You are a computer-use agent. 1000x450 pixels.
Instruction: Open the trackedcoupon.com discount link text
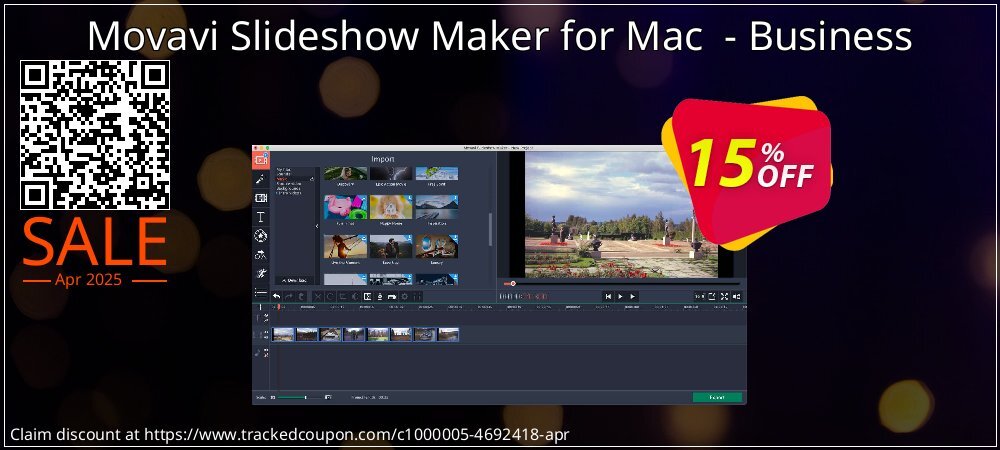(358, 435)
